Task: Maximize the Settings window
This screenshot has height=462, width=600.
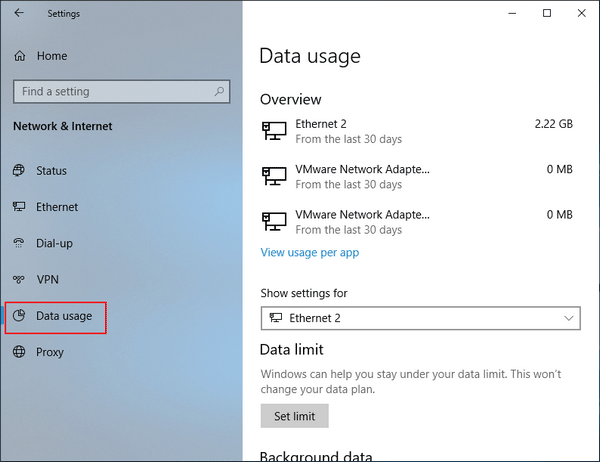Action: click(x=547, y=13)
